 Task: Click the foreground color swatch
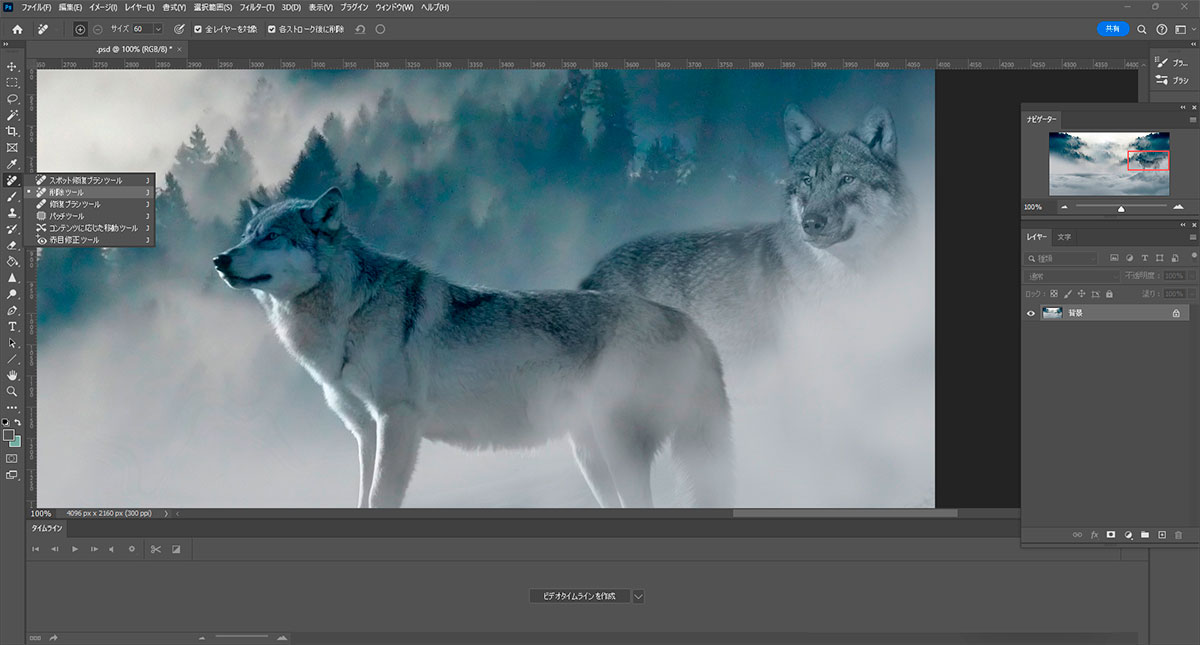click(9, 436)
